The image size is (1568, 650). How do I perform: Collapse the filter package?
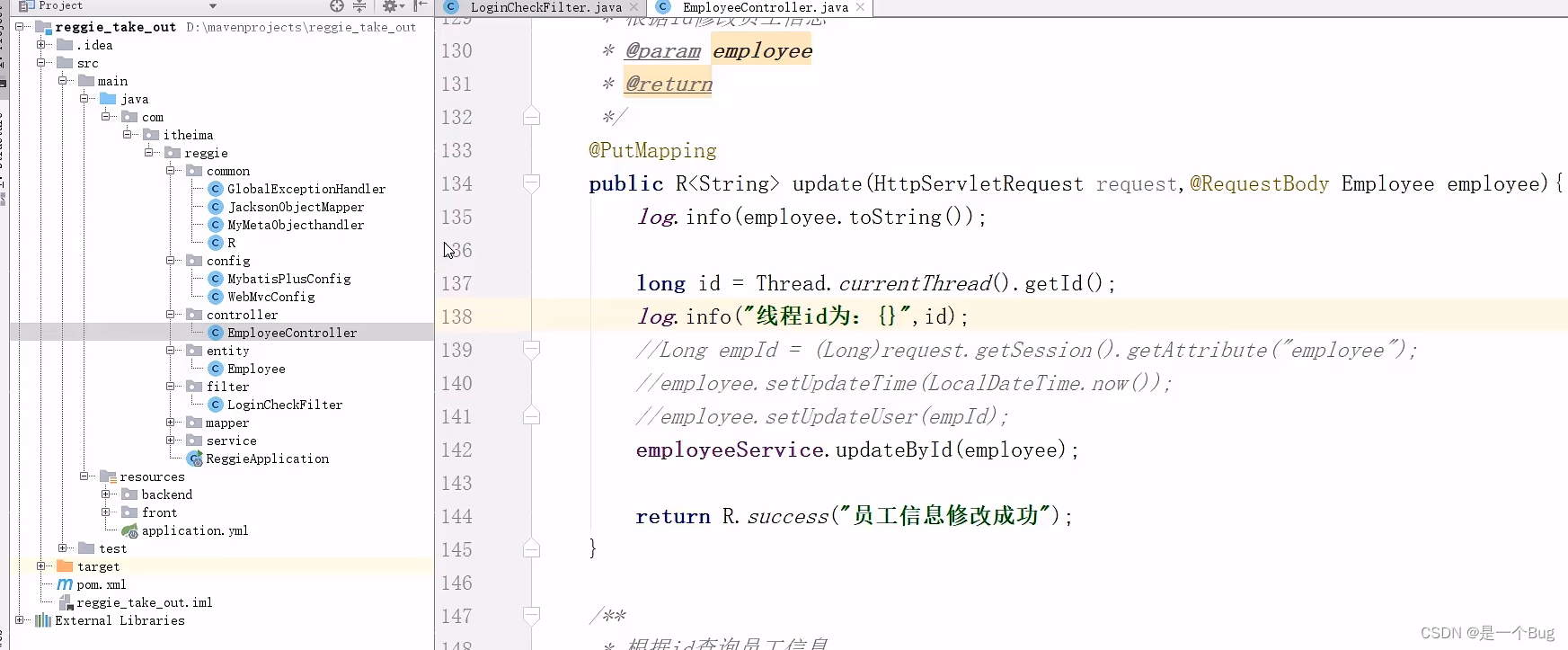click(171, 387)
